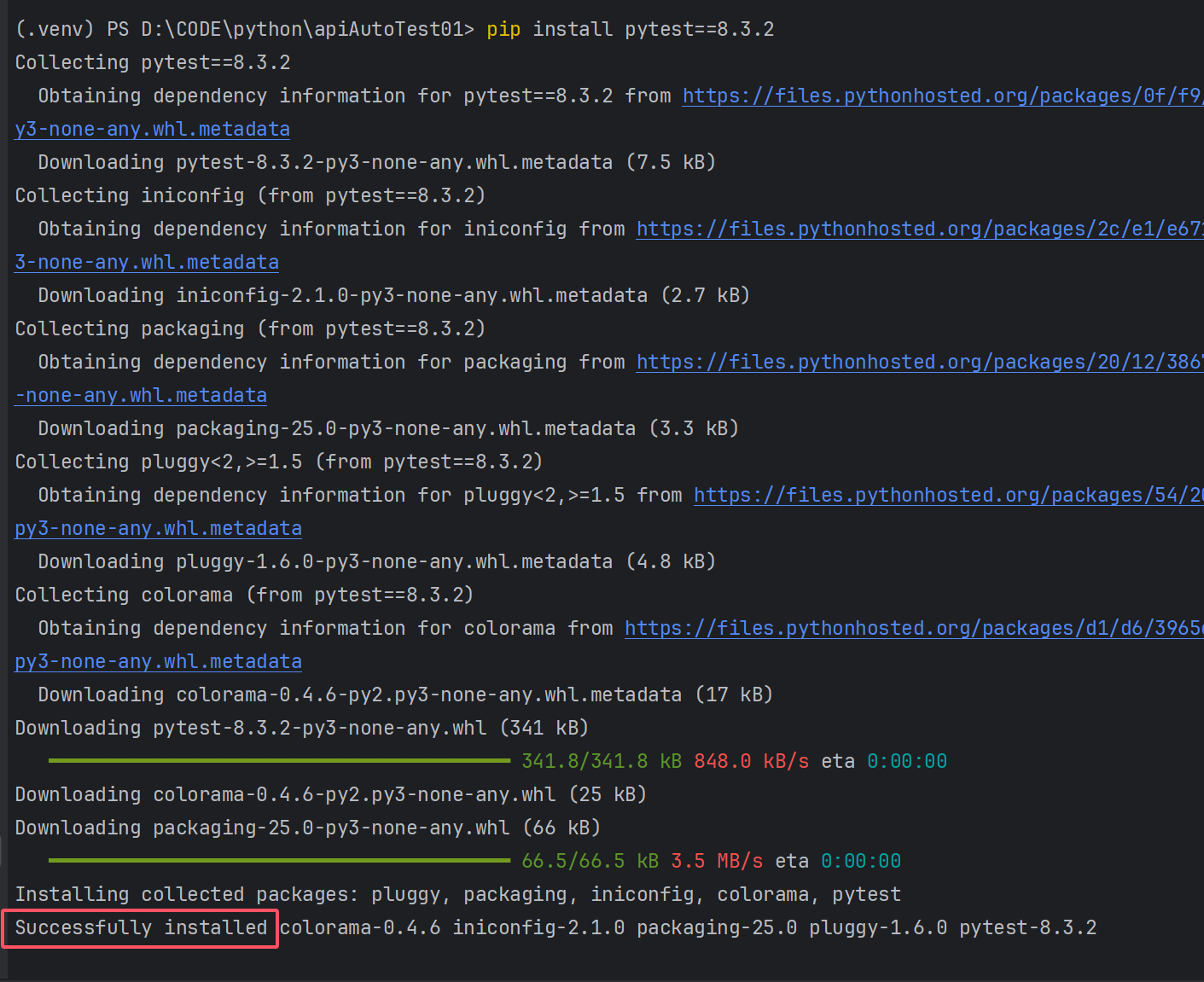Click 'Collecting packaging (from pytest==8.3.2)' line
The image size is (1204, 982).
[250, 328]
